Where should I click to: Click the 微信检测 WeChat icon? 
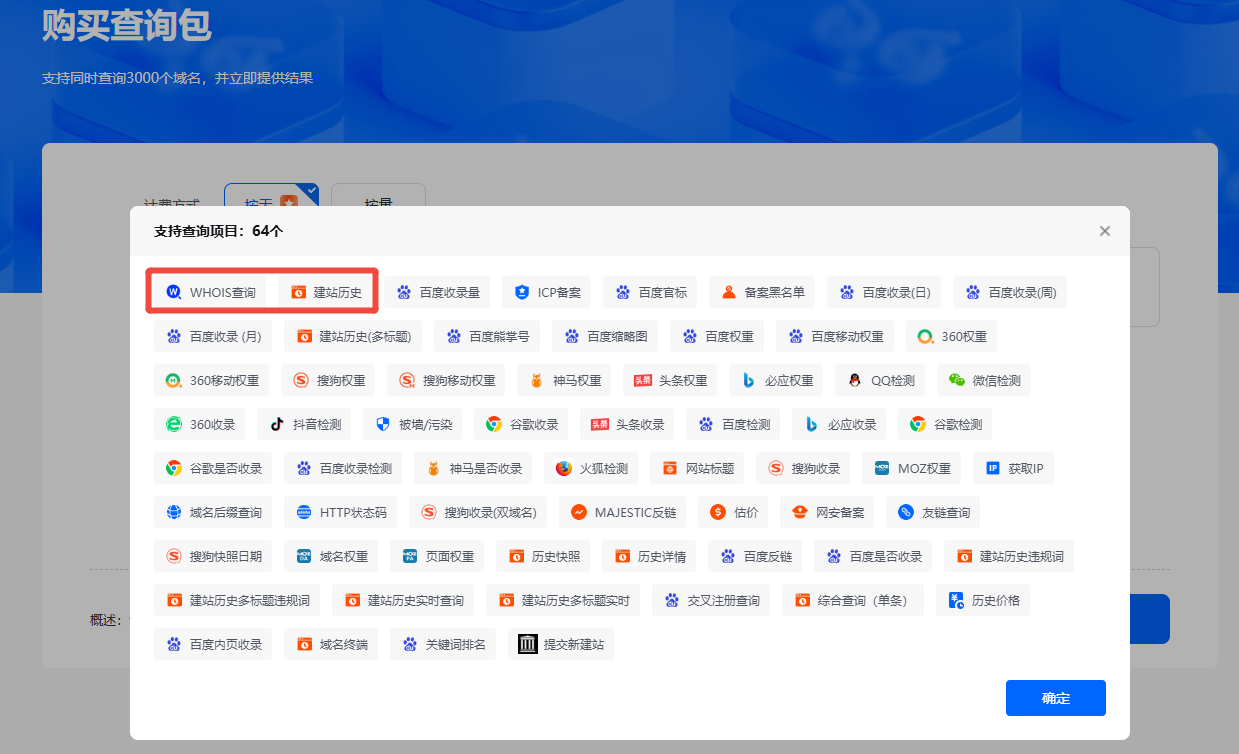pyautogui.click(x=957, y=380)
